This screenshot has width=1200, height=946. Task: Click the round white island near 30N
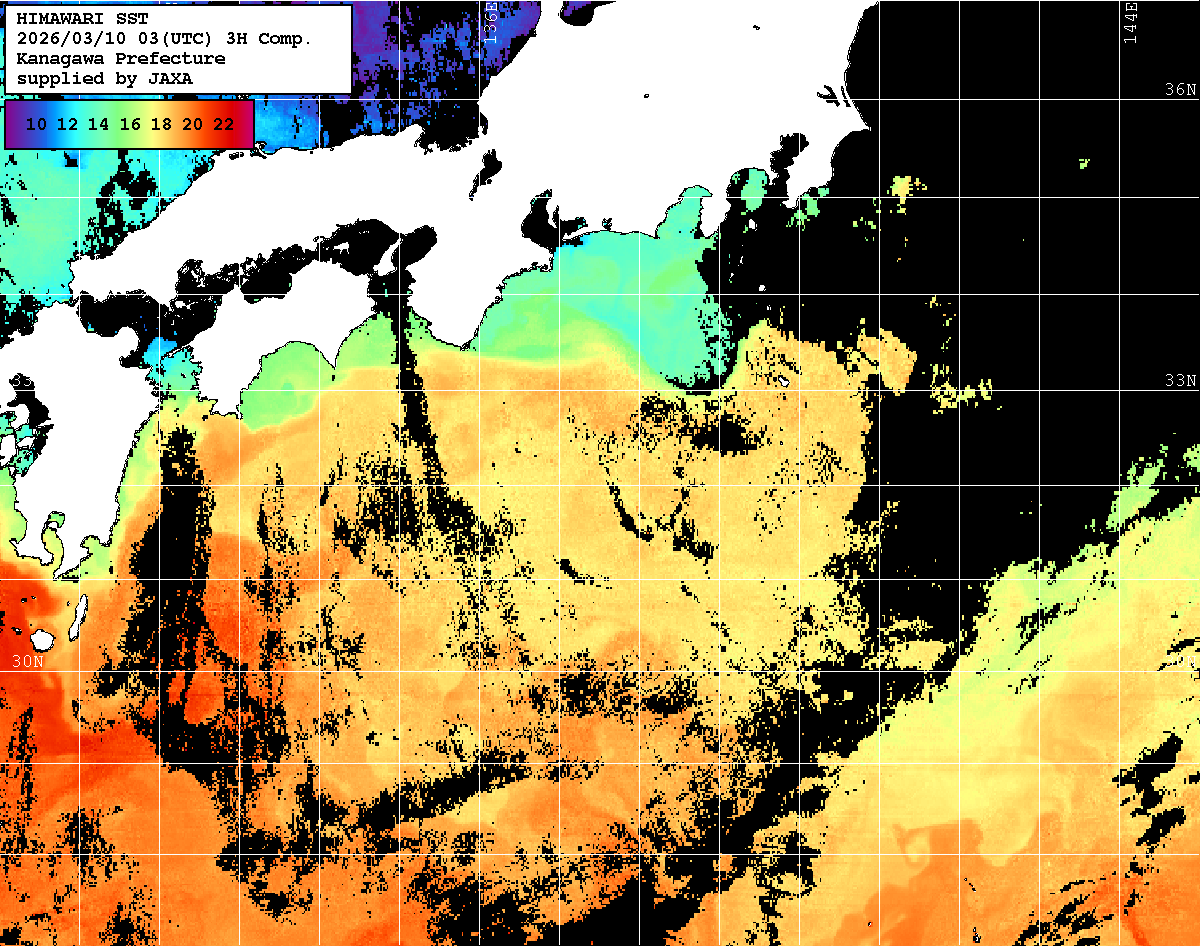(x=43, y=637)
